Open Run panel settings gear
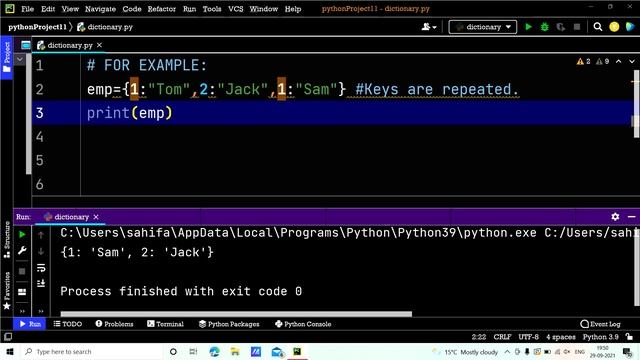The width and height of the screenshot is (640, 360). point(615,217)
